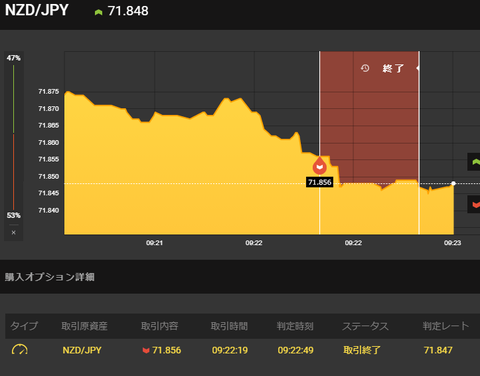
Task: Click the 取引内容 column header
Action: pos(159,326)
